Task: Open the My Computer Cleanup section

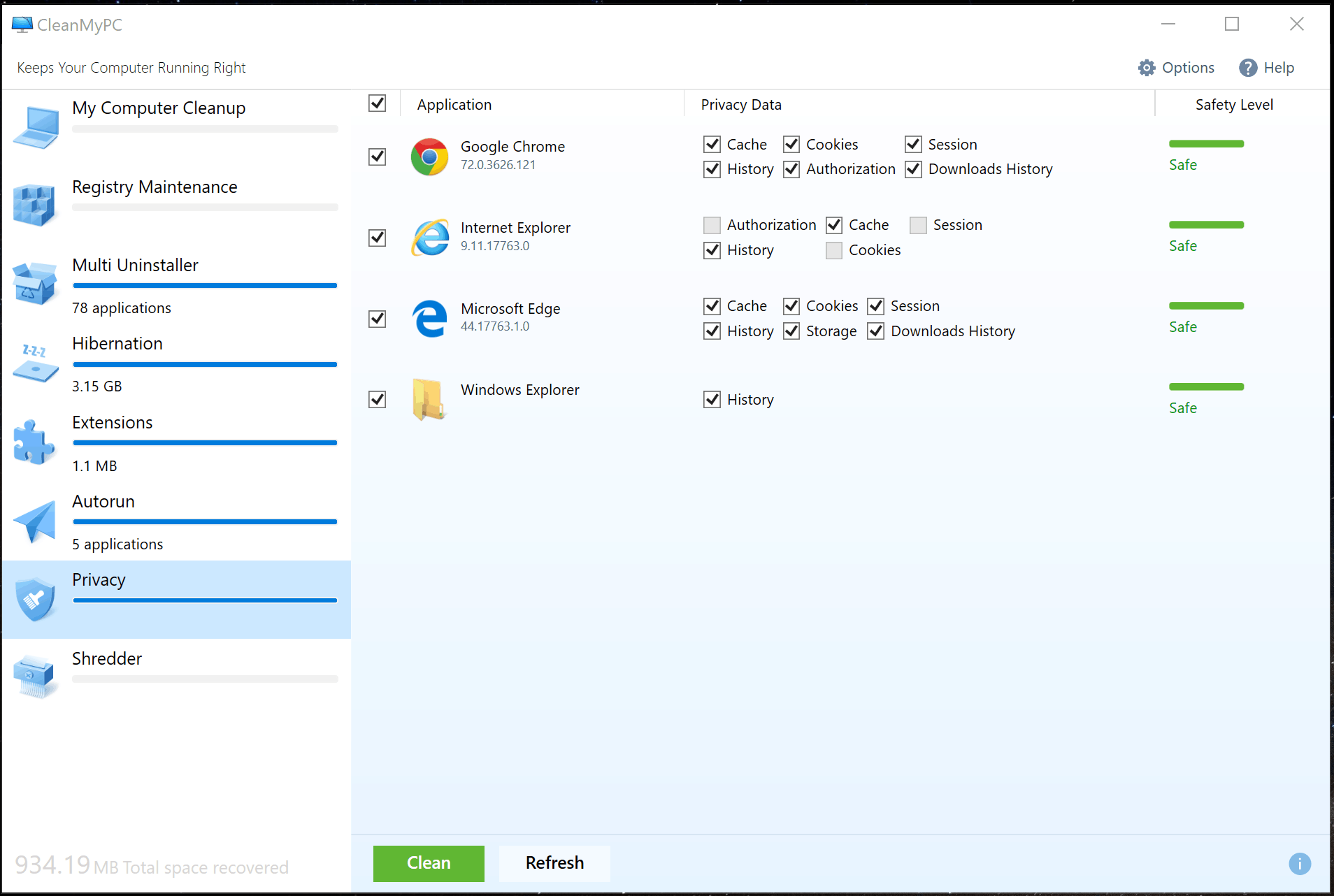Action: [176, 128]
